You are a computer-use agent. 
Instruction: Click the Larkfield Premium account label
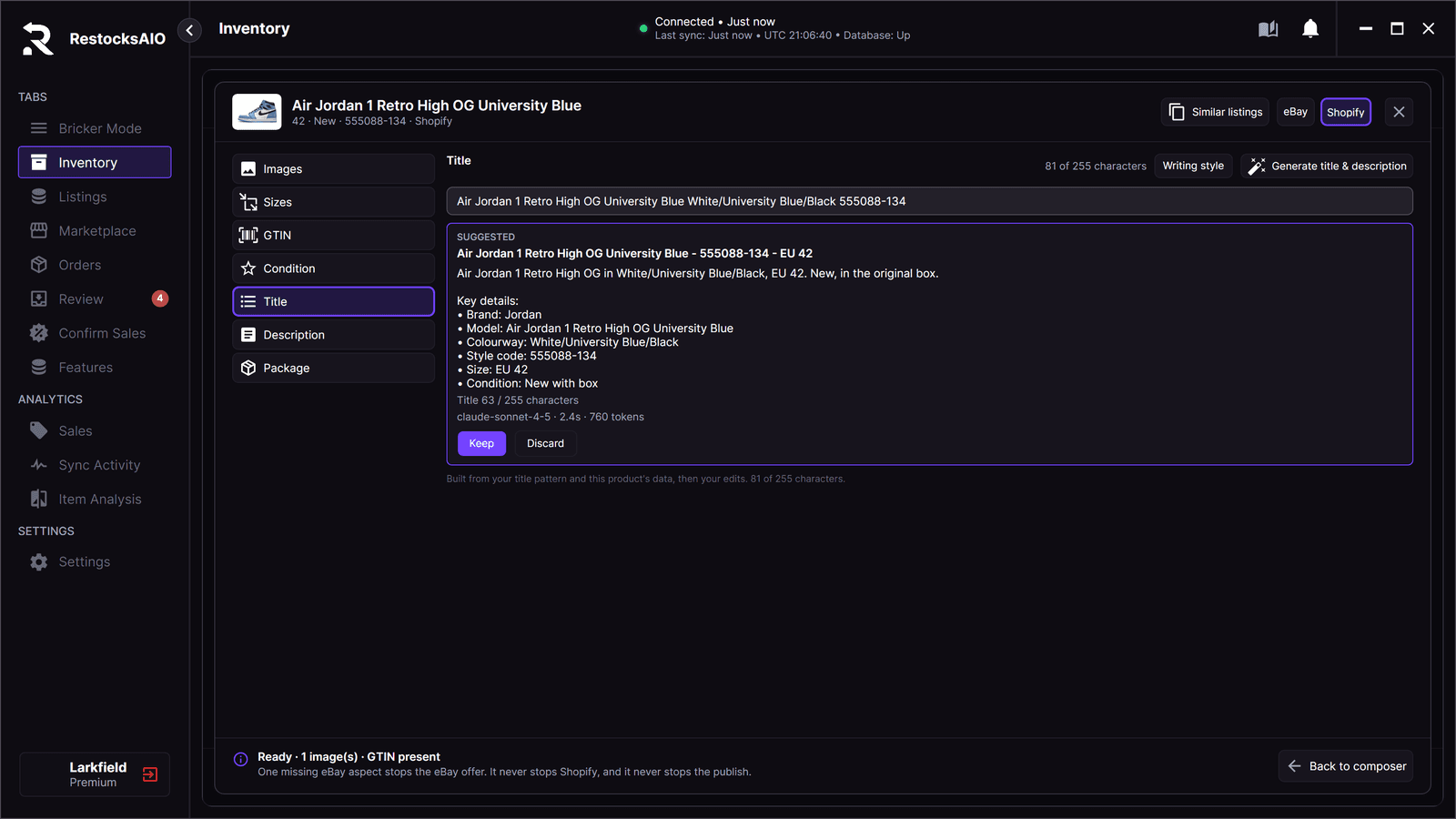click(x=98, y=774)
